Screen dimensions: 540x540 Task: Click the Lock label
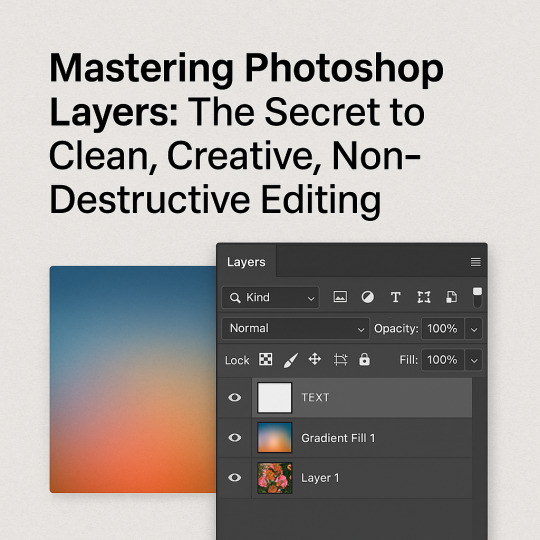pos(237,360)
